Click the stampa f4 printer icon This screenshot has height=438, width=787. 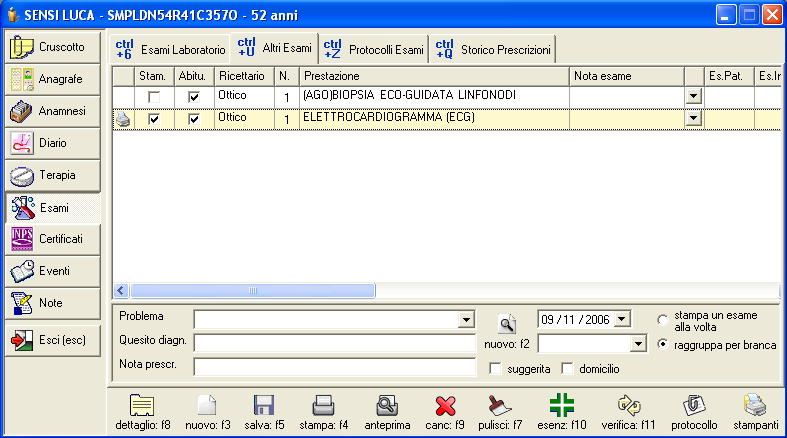pyautogui.click(x=323, y=405)
